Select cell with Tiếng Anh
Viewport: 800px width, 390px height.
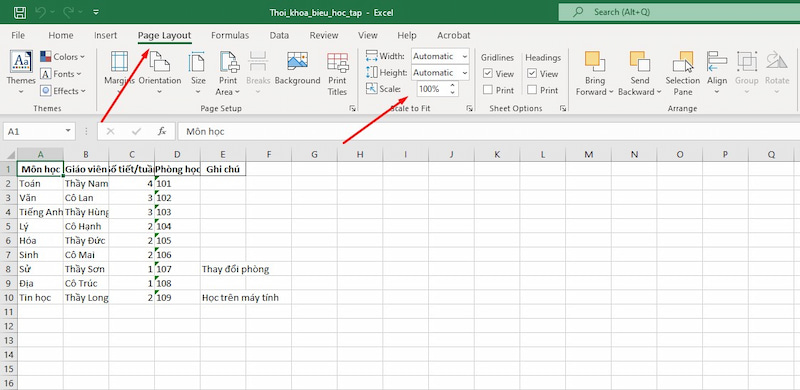click(x=40, y=212)
